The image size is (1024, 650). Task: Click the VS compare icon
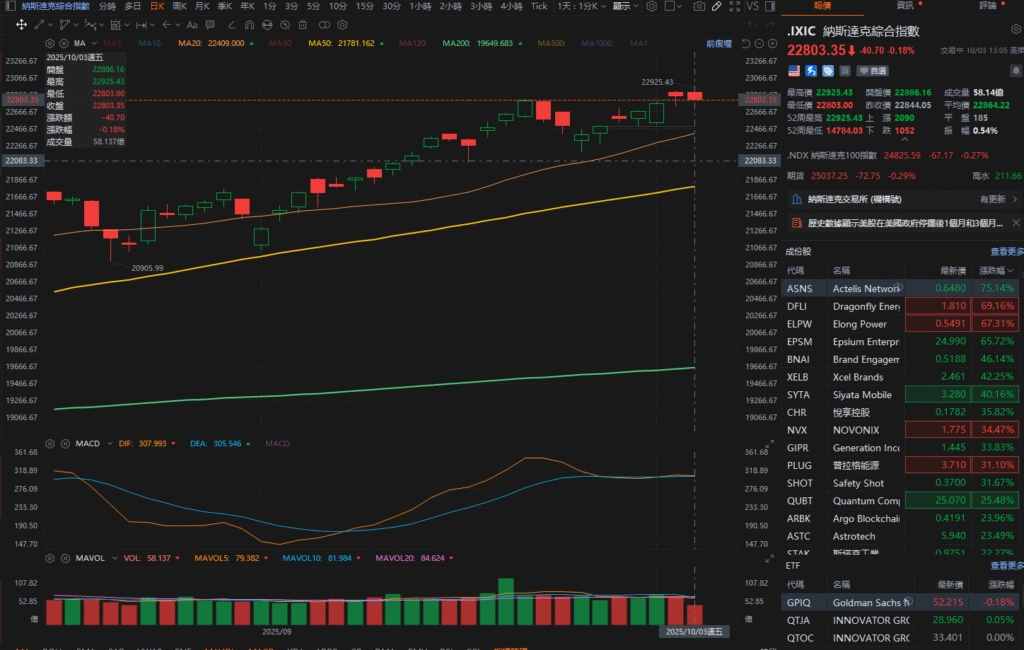pos(753,6)
